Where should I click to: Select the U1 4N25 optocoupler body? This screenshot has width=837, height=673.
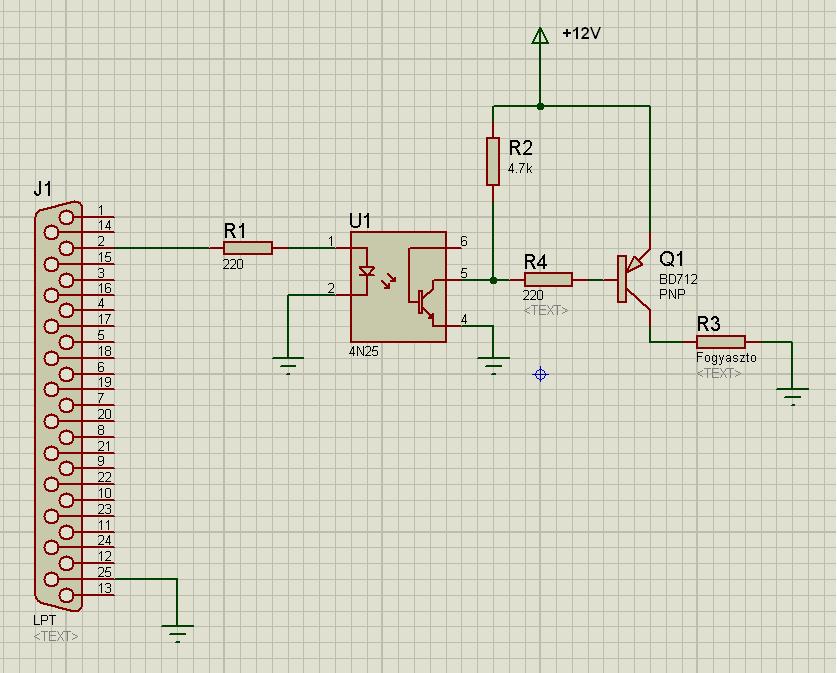coord(398,287)
